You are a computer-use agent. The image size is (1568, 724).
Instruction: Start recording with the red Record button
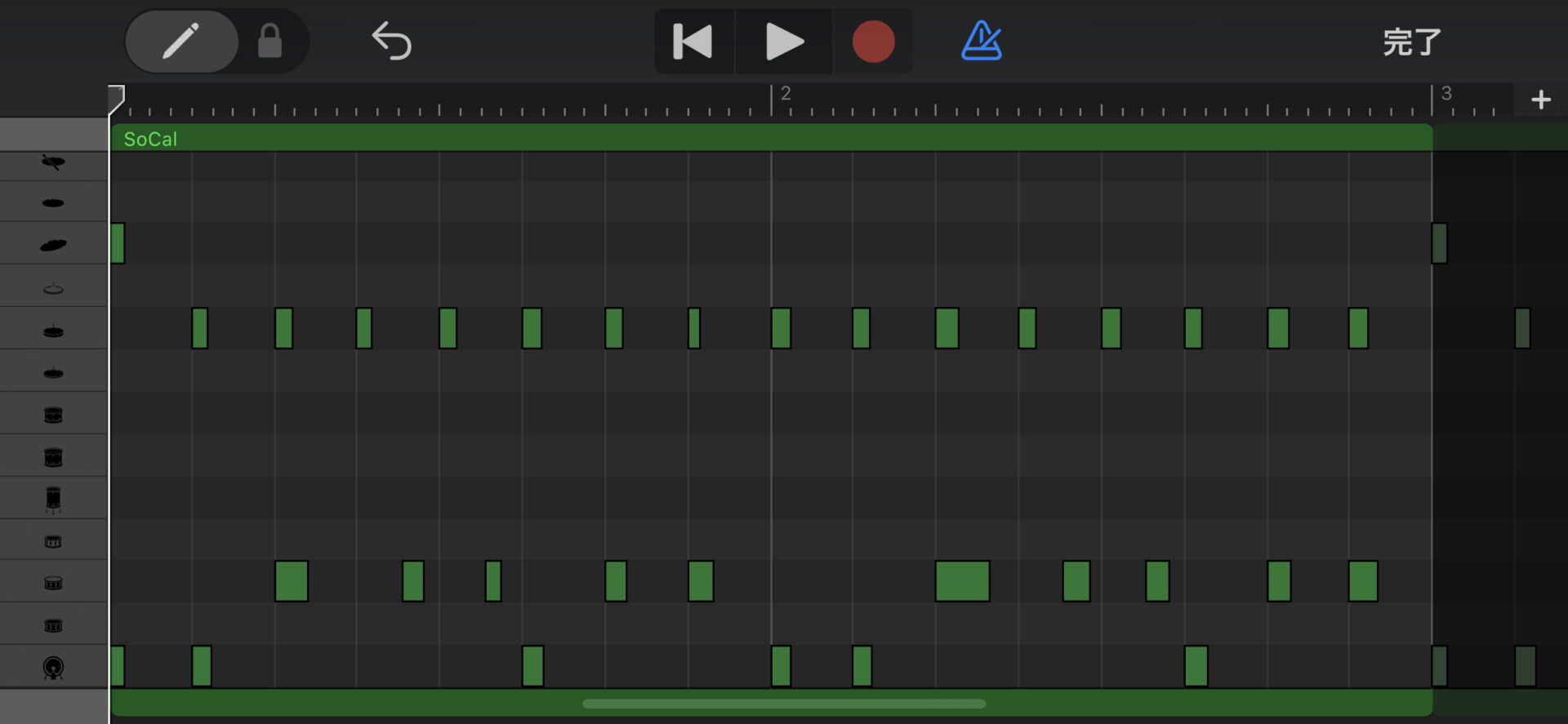pyautogui.click(x=873, y=42)
